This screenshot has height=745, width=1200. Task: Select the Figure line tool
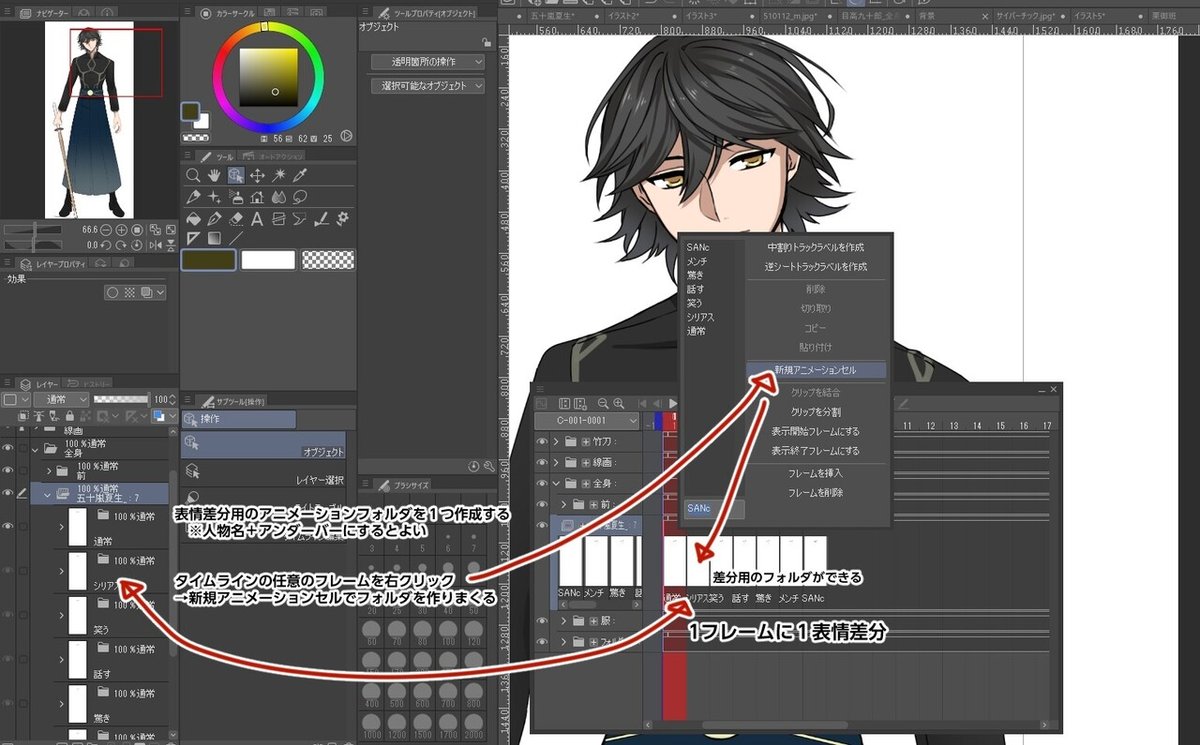point(235,238)
